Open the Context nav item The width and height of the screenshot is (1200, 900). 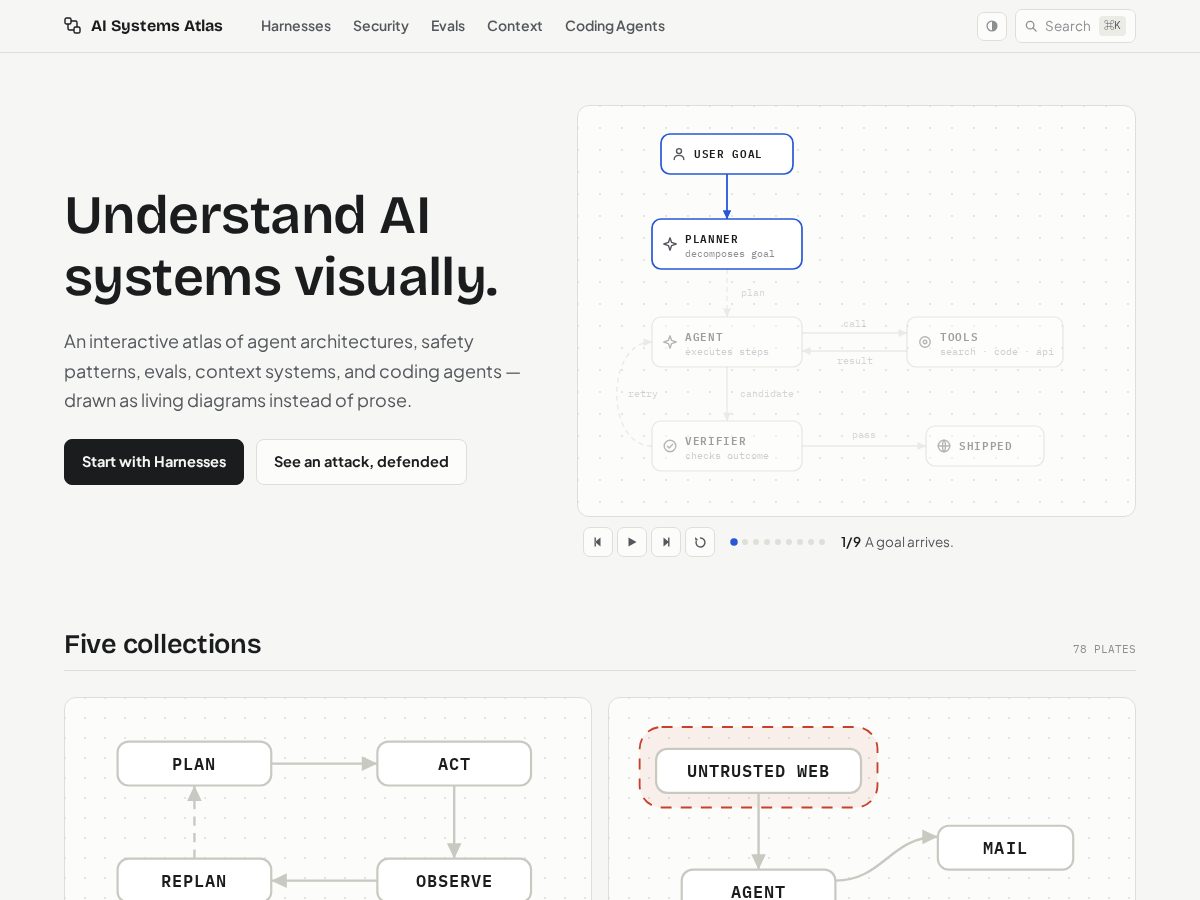pyautogui.click(x=515, y=26)
